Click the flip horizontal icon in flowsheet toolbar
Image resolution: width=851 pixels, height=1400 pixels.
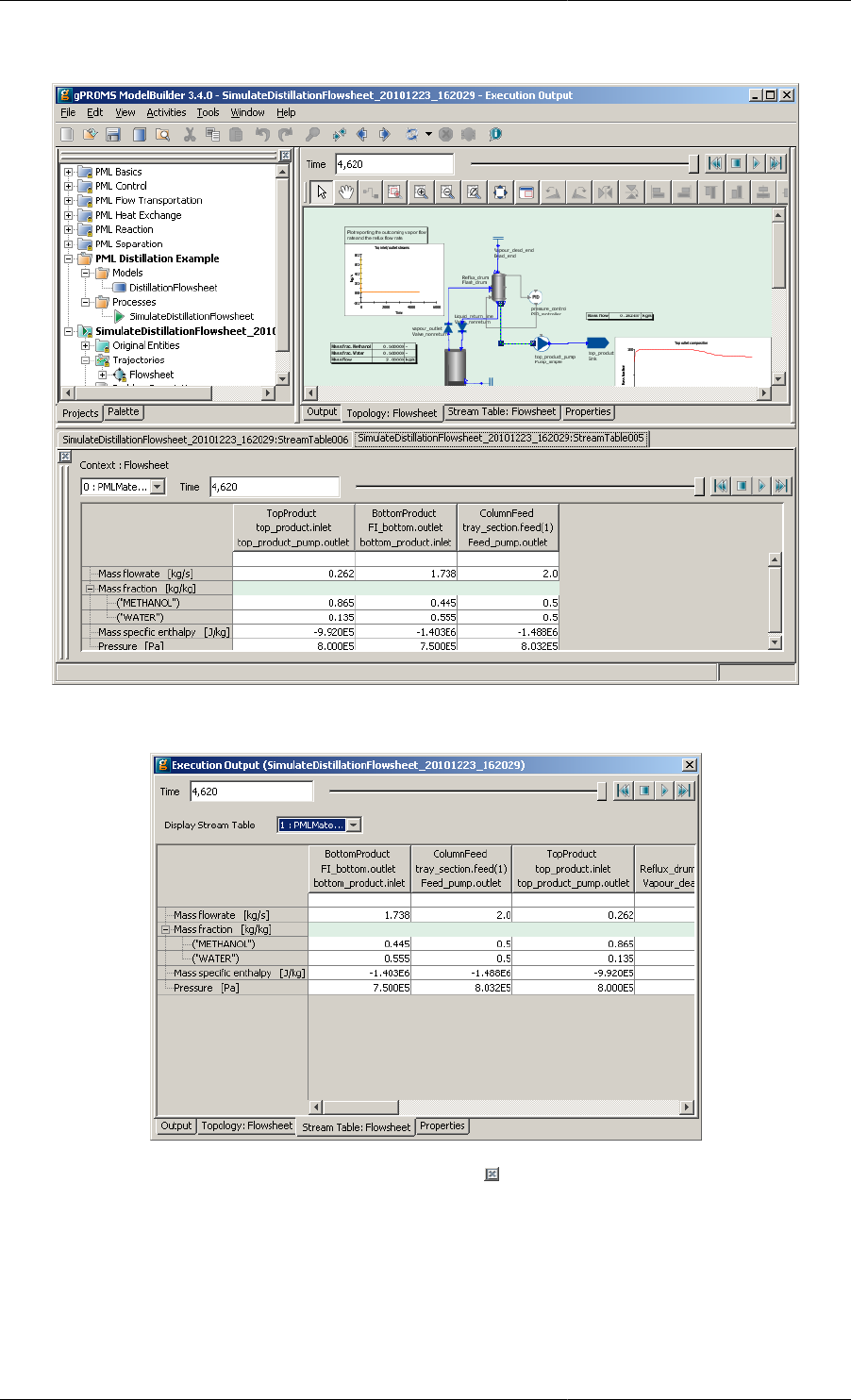pos(605,192)
